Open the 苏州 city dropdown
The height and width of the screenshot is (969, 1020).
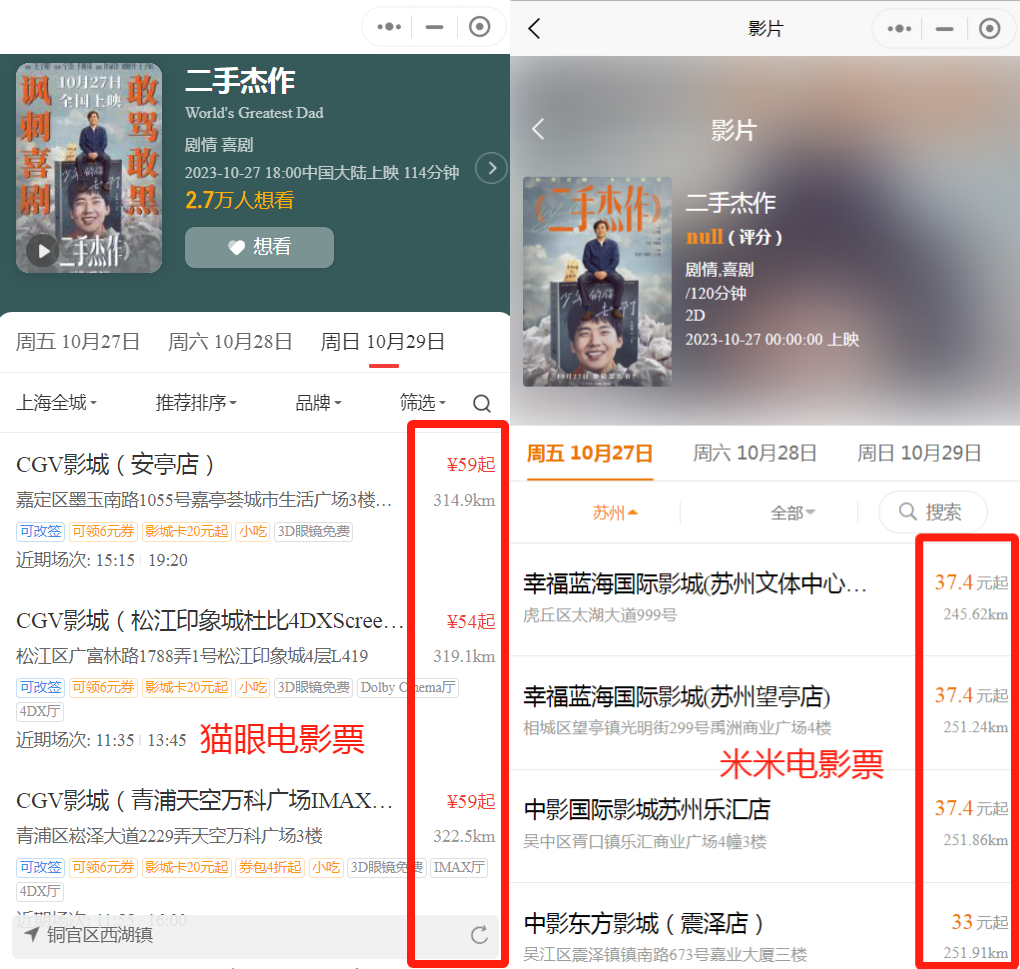(614, 512)
